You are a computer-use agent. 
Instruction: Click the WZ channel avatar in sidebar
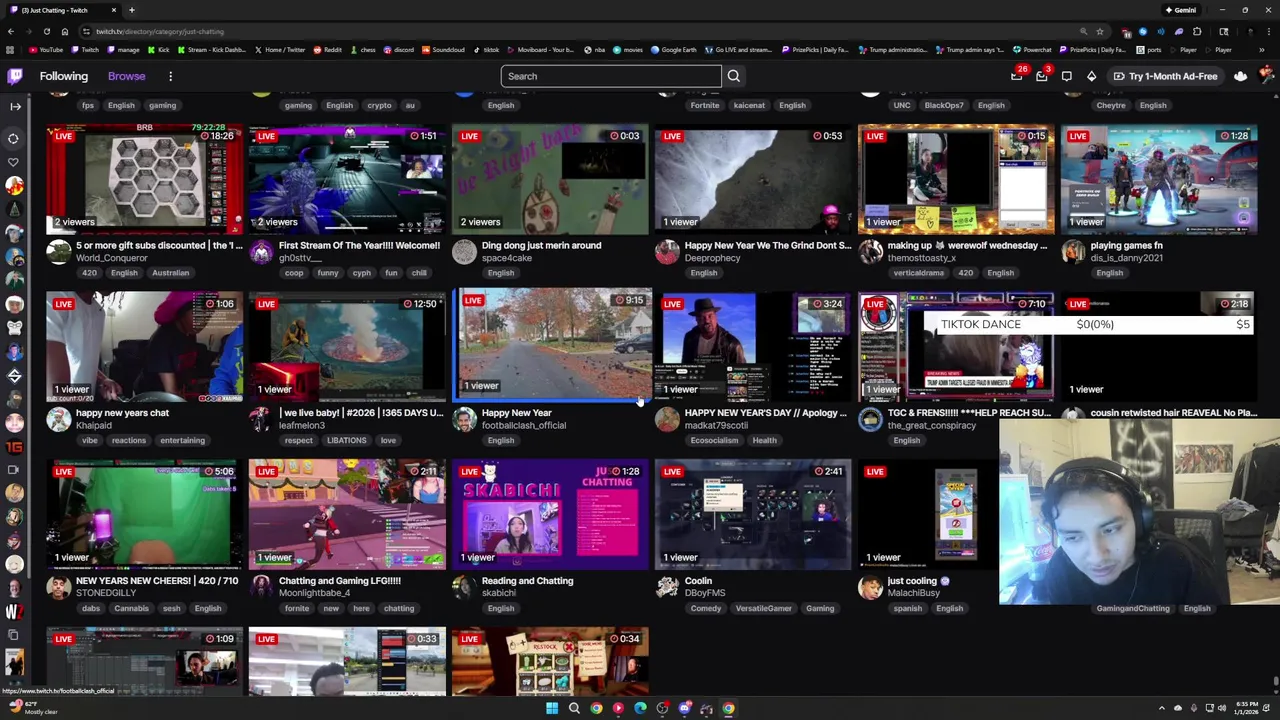[14, 612]
